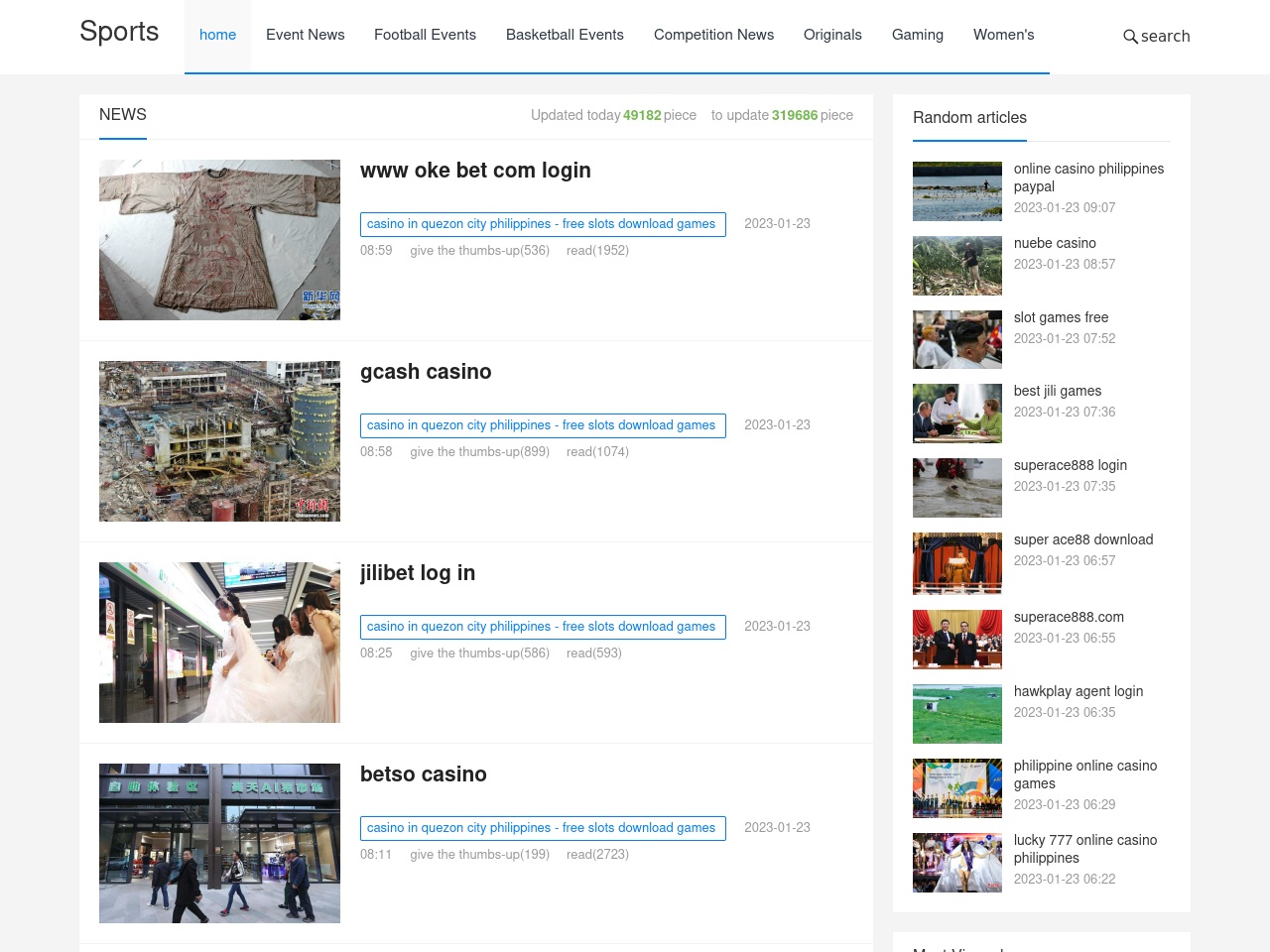Open 'slot games free' article
The height and width of the screenshot is (952, 1270).
[1061, 317]
